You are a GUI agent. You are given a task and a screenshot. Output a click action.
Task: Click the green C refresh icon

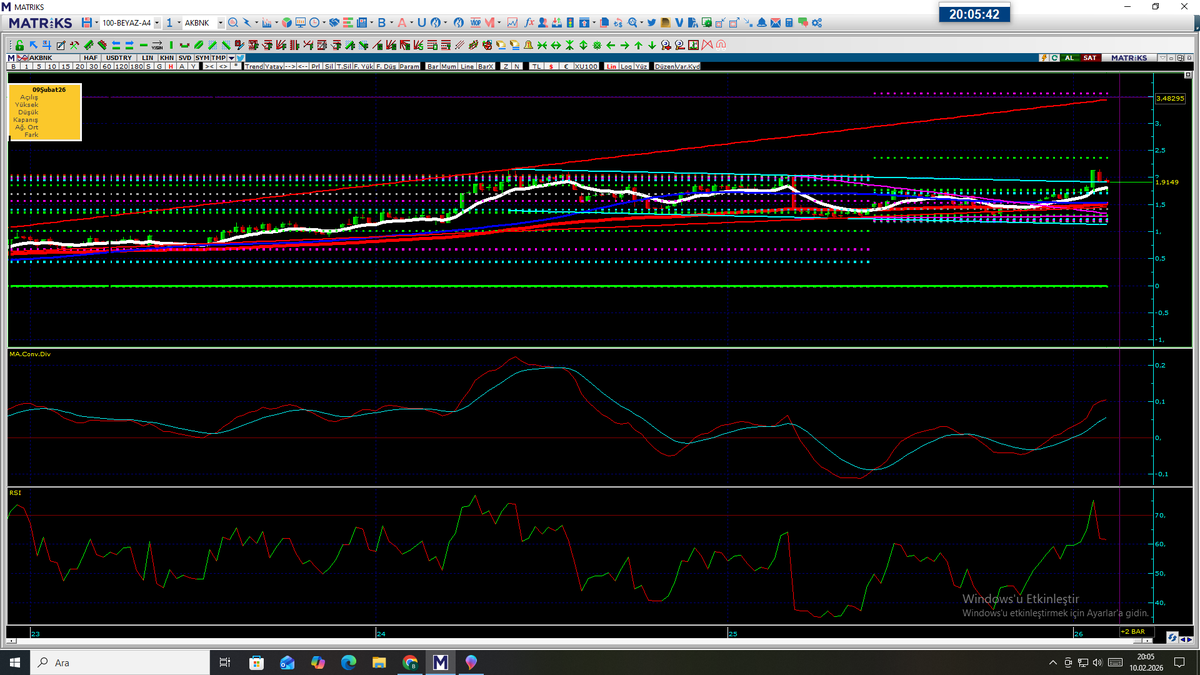tap(1055, 57)
